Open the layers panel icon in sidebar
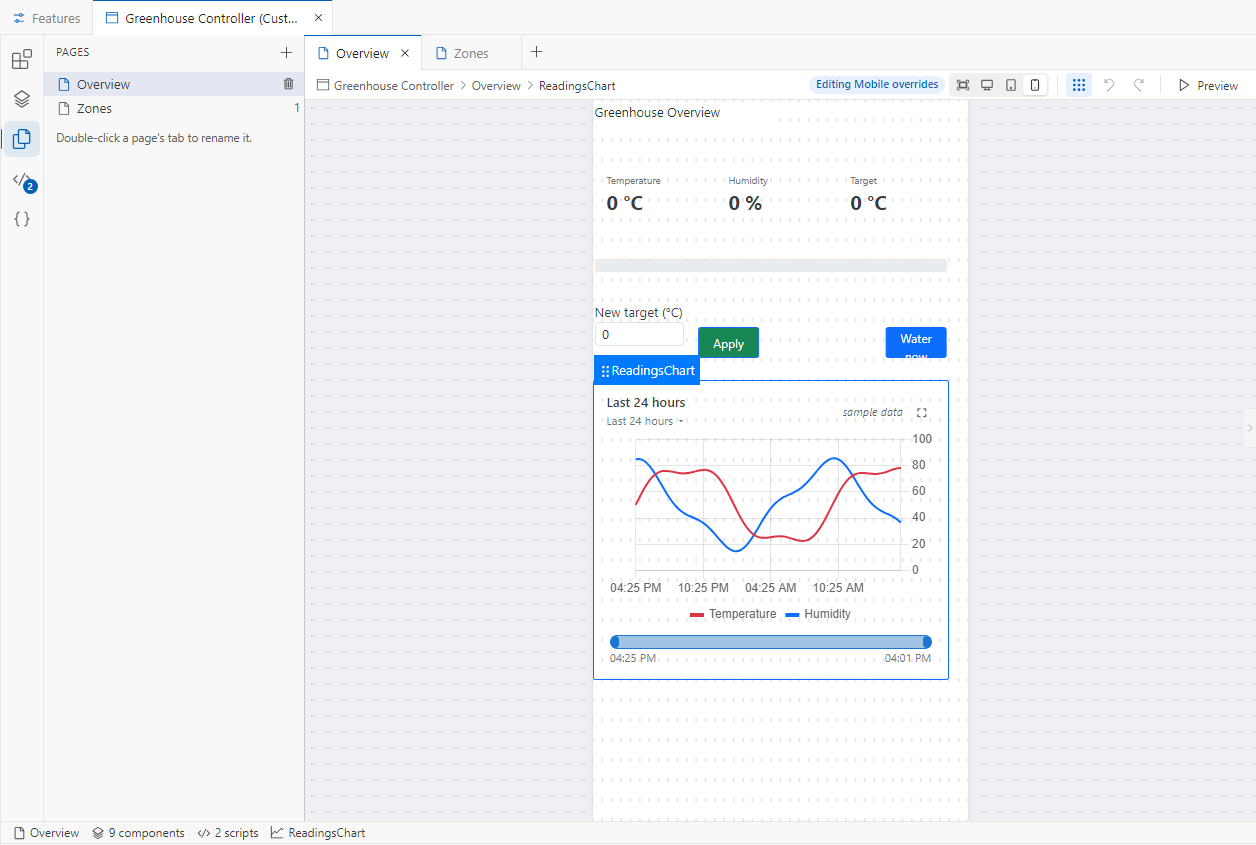Viewport: 1256px width, 845px height. point(22,99)
